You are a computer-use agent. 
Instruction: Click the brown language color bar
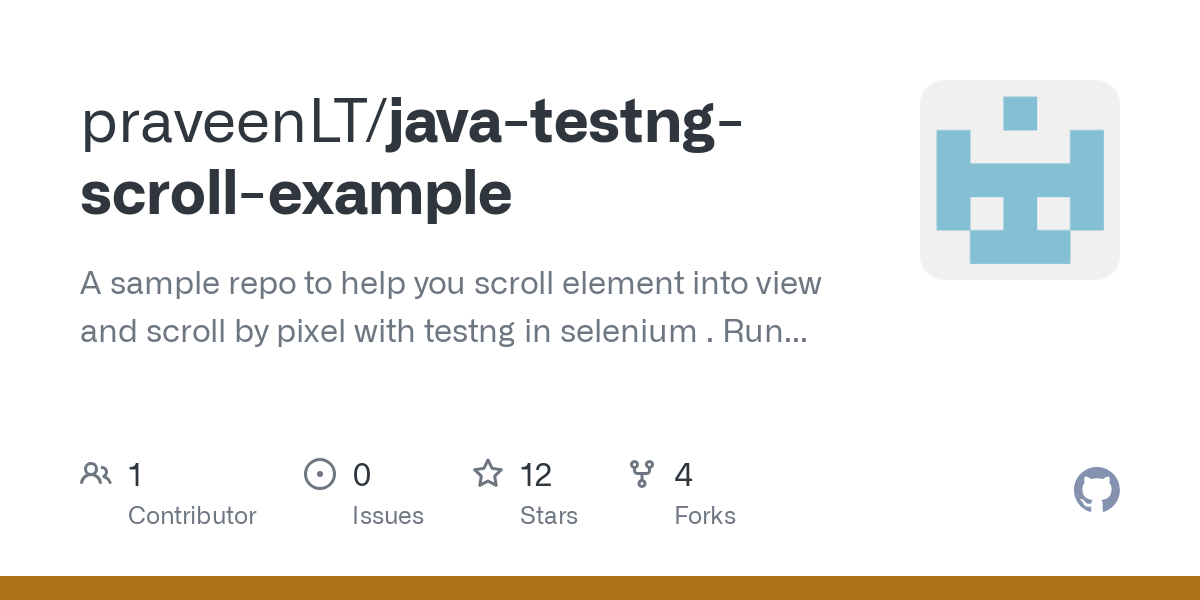point(600,588)
